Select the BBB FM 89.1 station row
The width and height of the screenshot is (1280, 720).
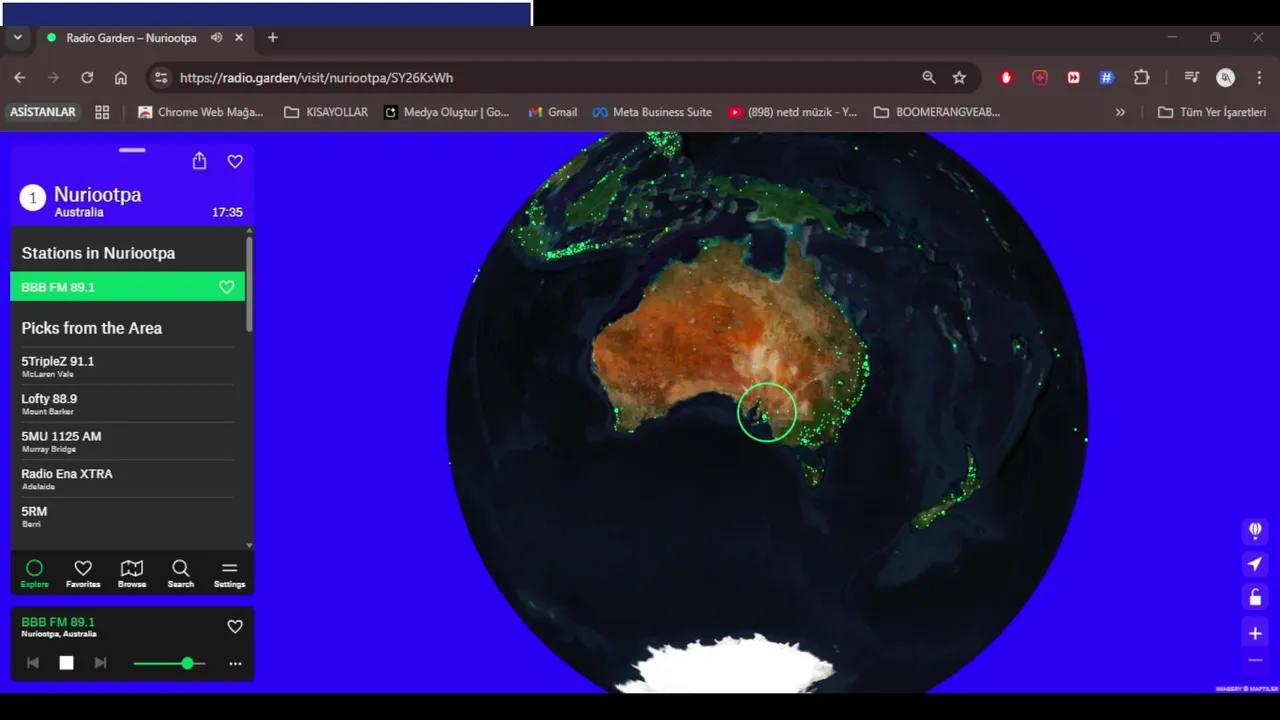coord(127,287)
